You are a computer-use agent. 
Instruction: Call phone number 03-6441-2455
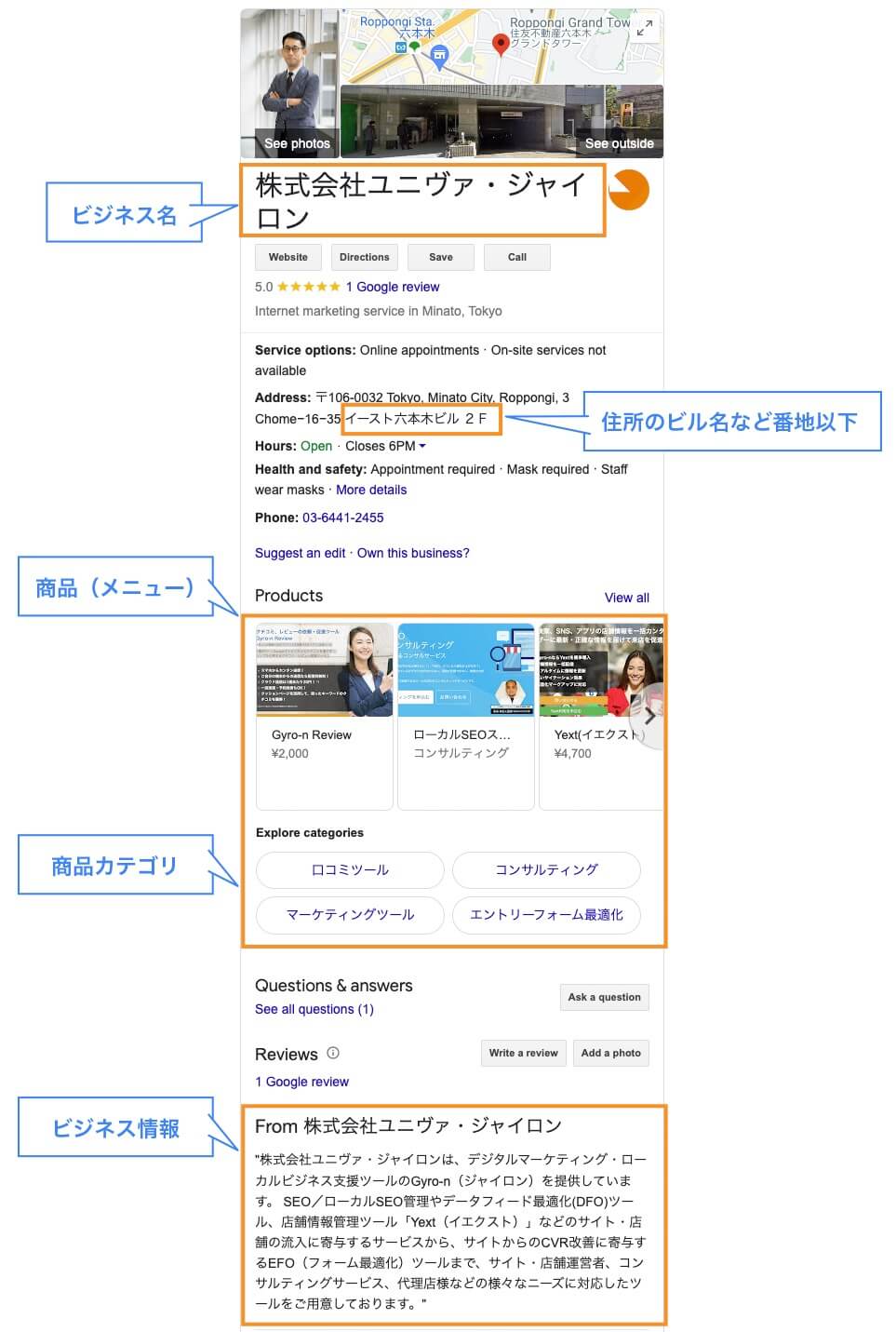pyautogui.click(x=343, y=518)
